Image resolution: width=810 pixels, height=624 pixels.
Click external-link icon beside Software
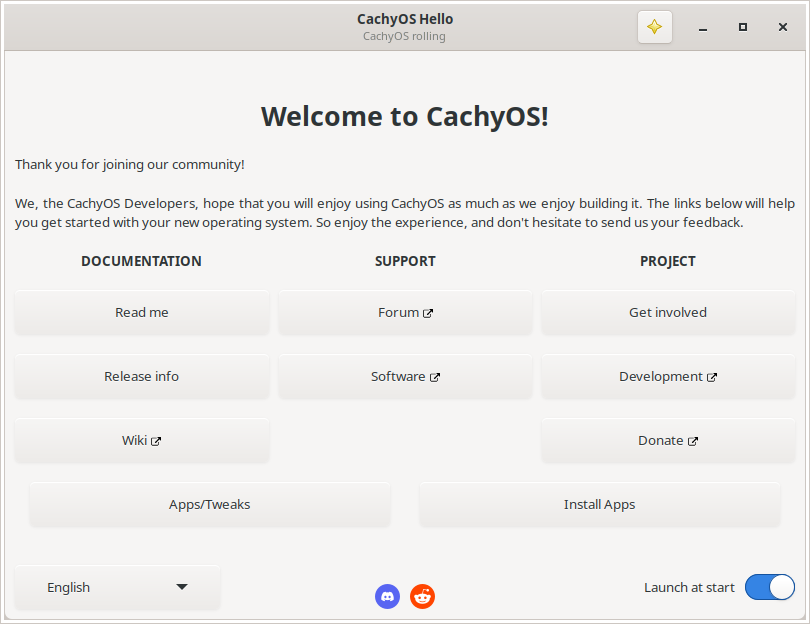(x=435, y=378)
